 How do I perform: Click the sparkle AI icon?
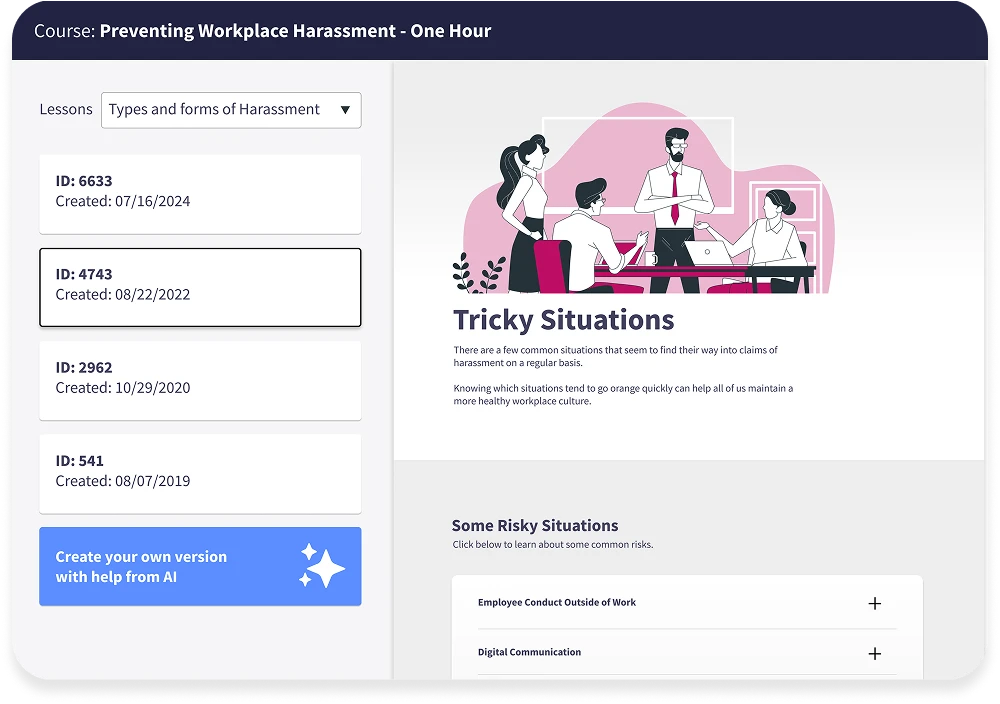coord(322,566)
